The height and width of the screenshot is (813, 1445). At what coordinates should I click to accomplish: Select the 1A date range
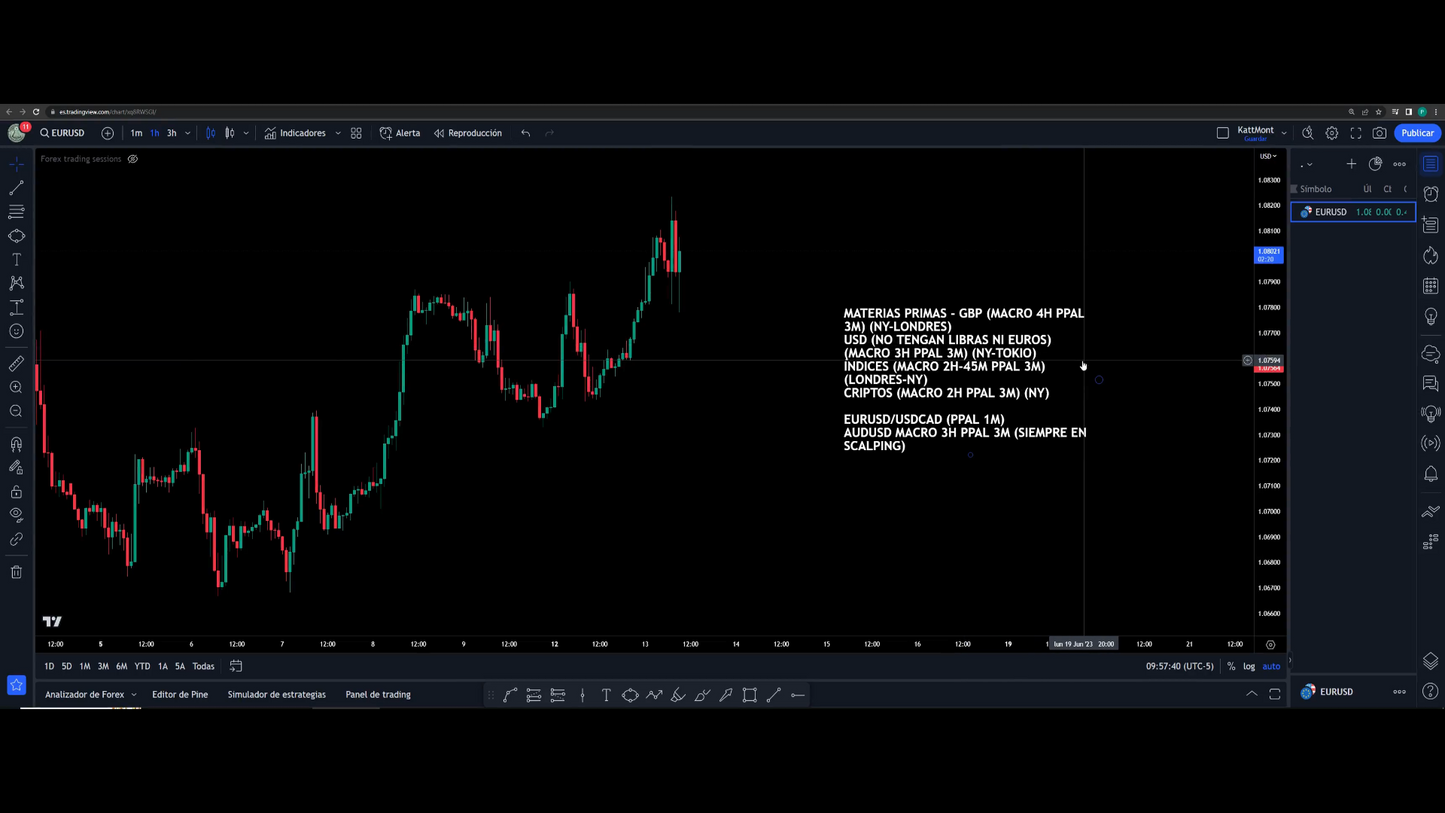[163, 666]
